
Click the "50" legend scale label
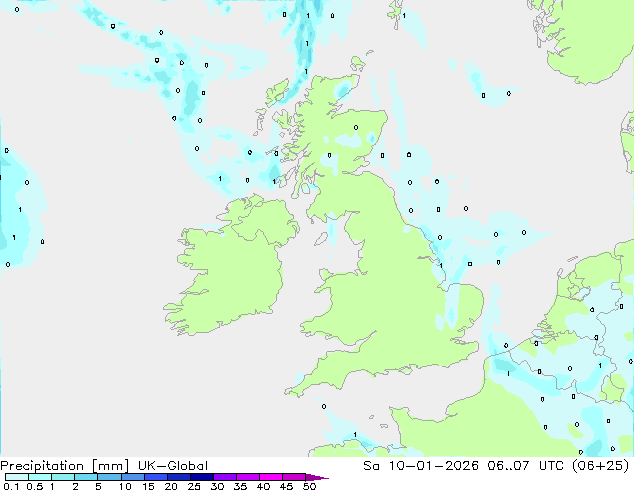click(x=310, y=486)
